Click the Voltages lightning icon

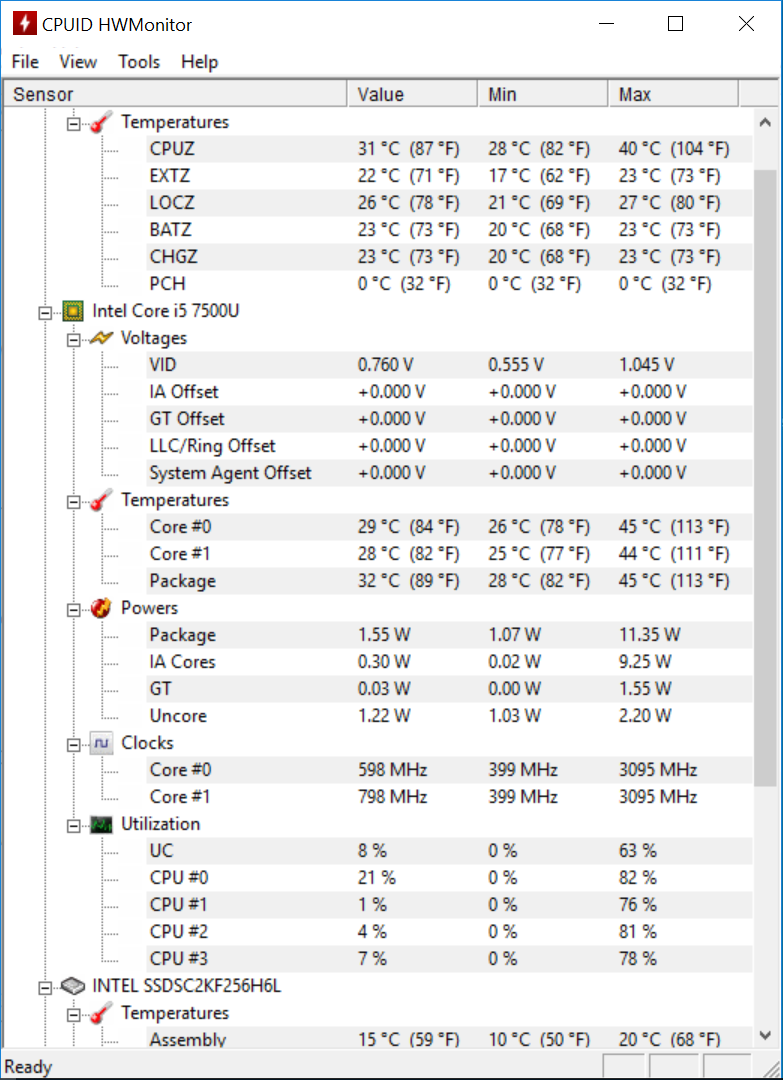tap(101, 338)
